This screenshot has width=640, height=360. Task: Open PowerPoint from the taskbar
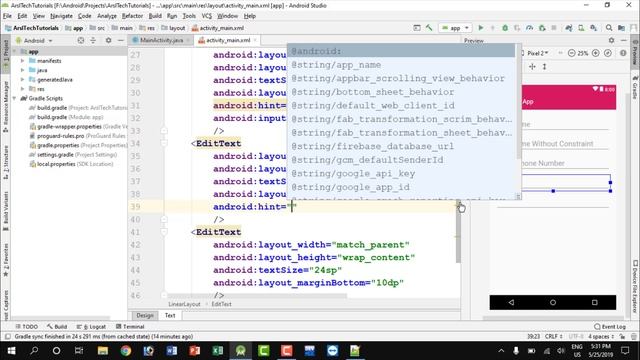click(x=195, y=351)
